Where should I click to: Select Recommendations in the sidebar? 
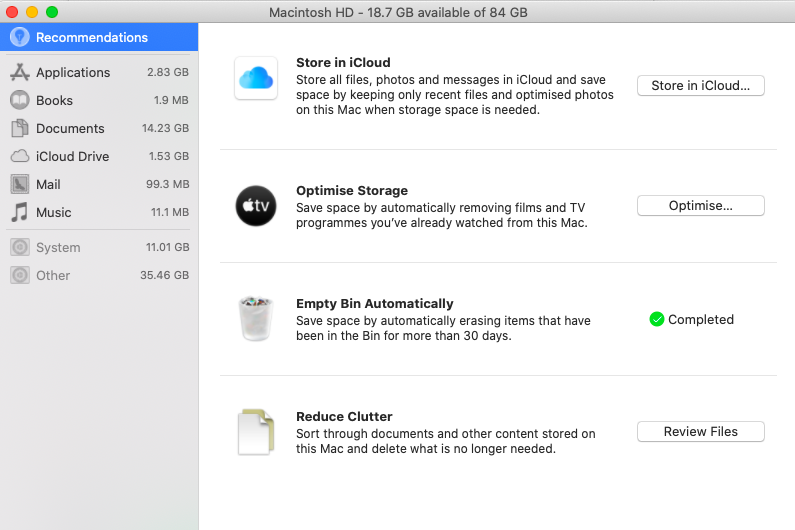91,37
